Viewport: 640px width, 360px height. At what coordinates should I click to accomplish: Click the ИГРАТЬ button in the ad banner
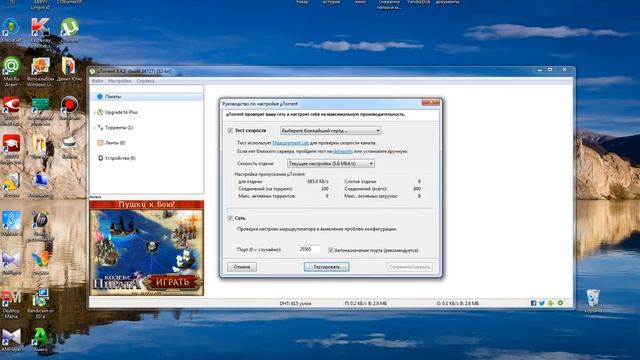173,282
